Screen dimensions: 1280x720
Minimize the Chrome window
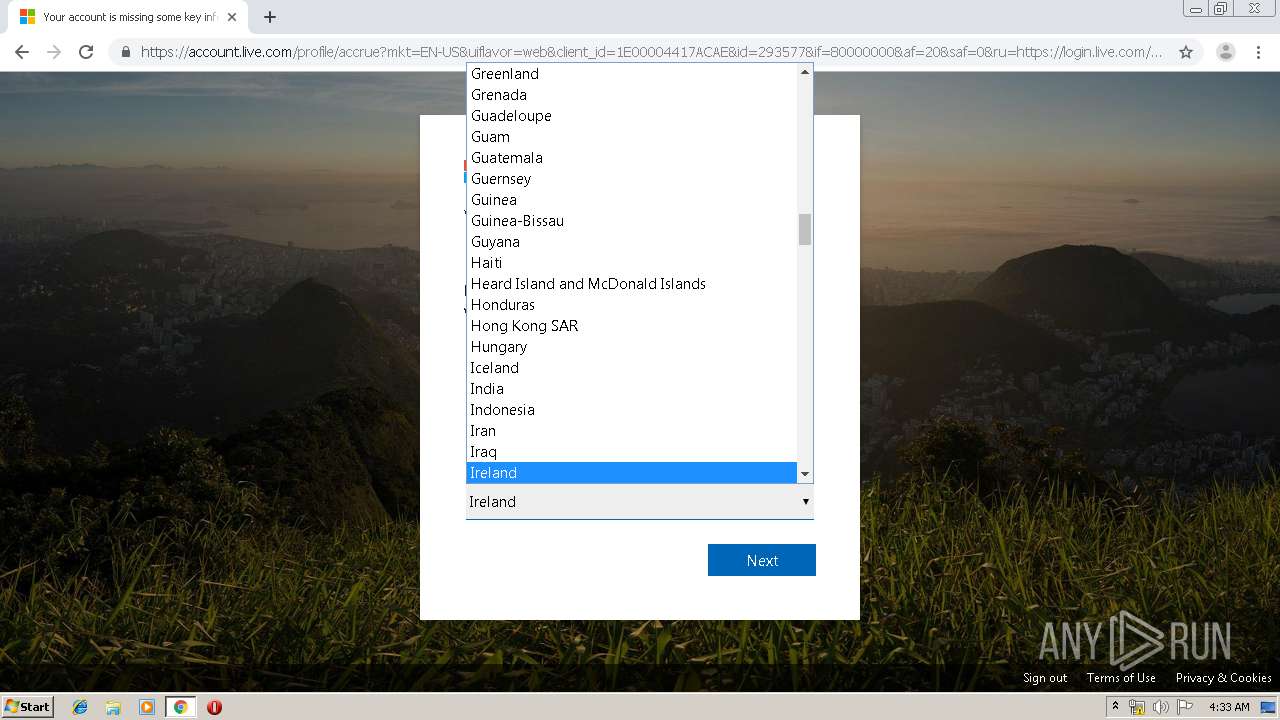[x=1196, y=9]
